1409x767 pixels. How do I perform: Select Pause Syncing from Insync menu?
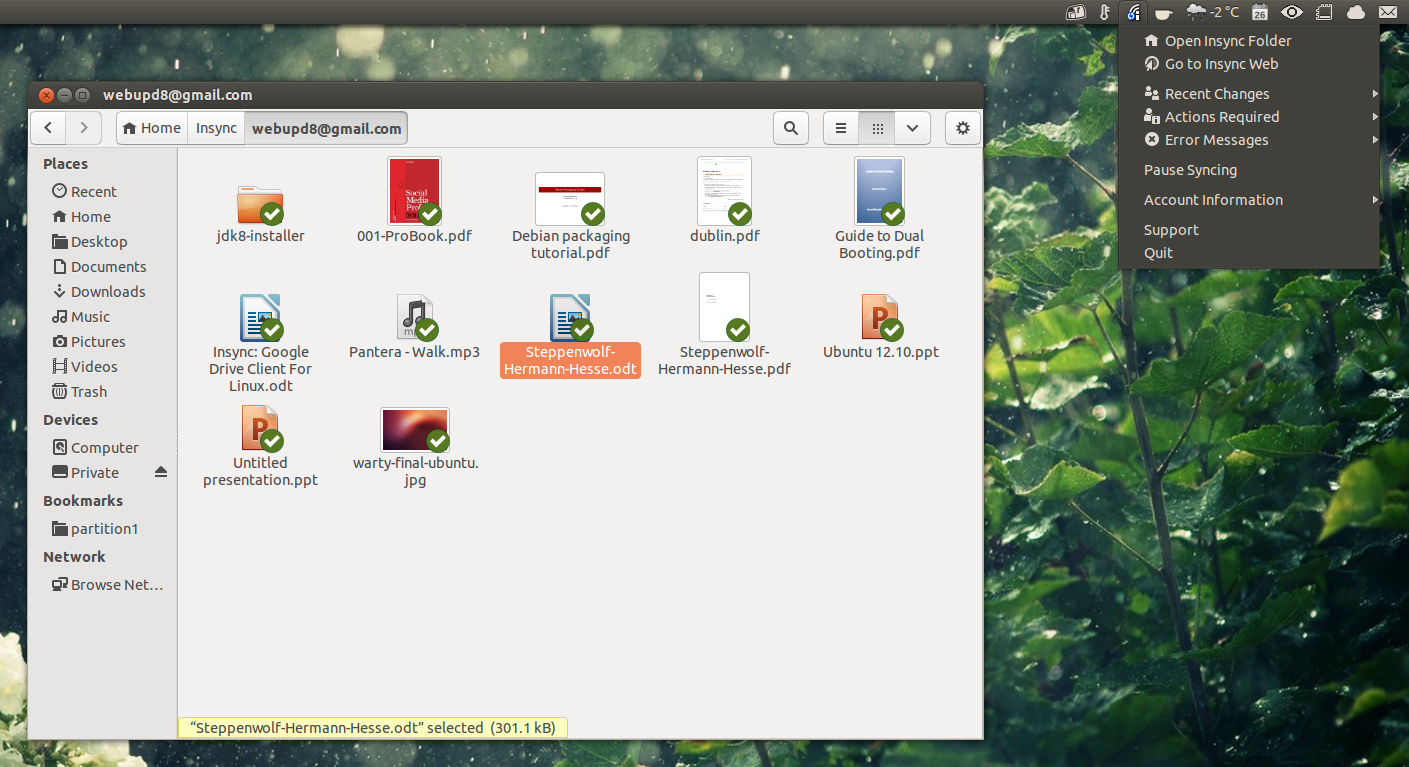(1190, 170)
